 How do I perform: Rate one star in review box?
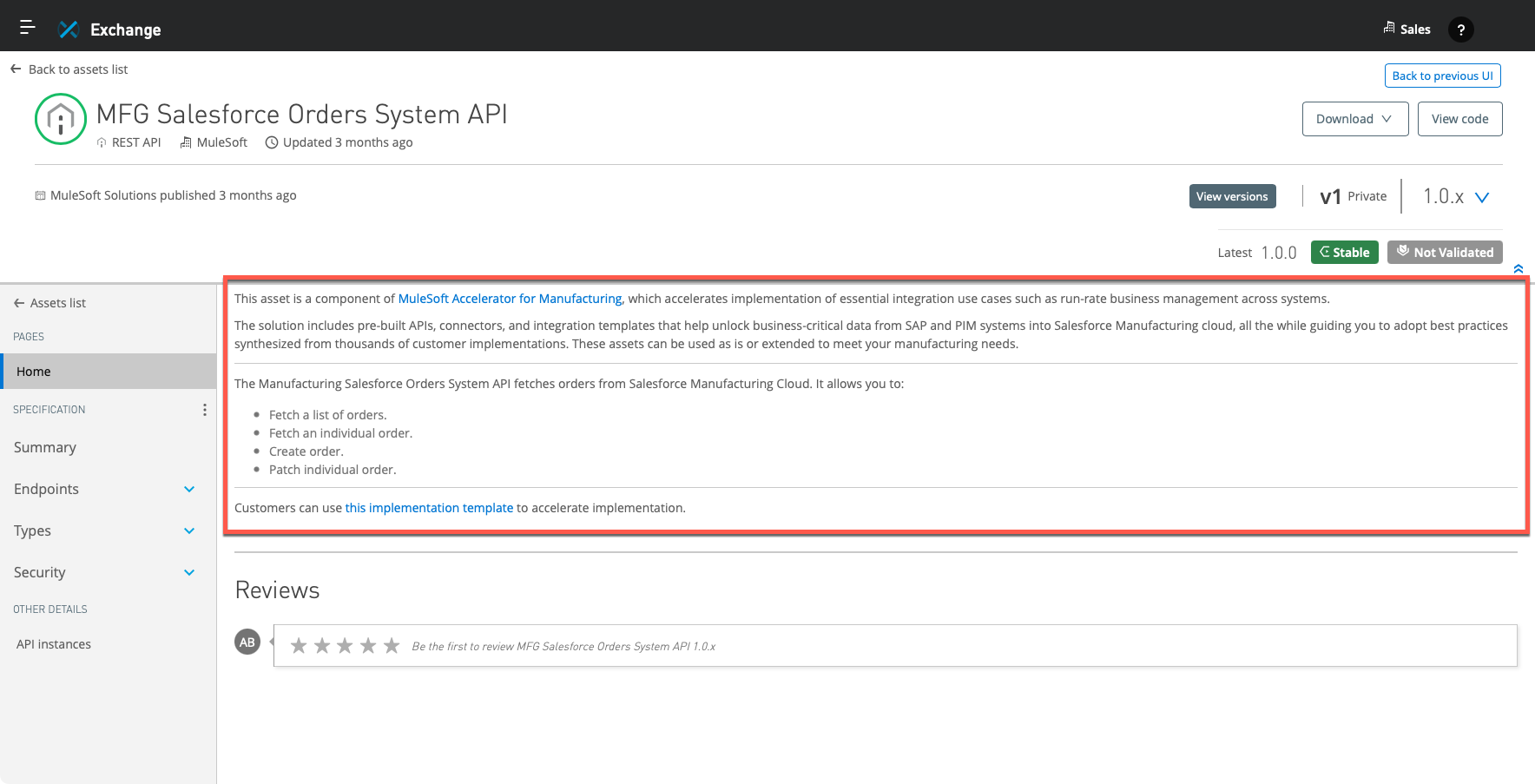(x=299, y=645)
